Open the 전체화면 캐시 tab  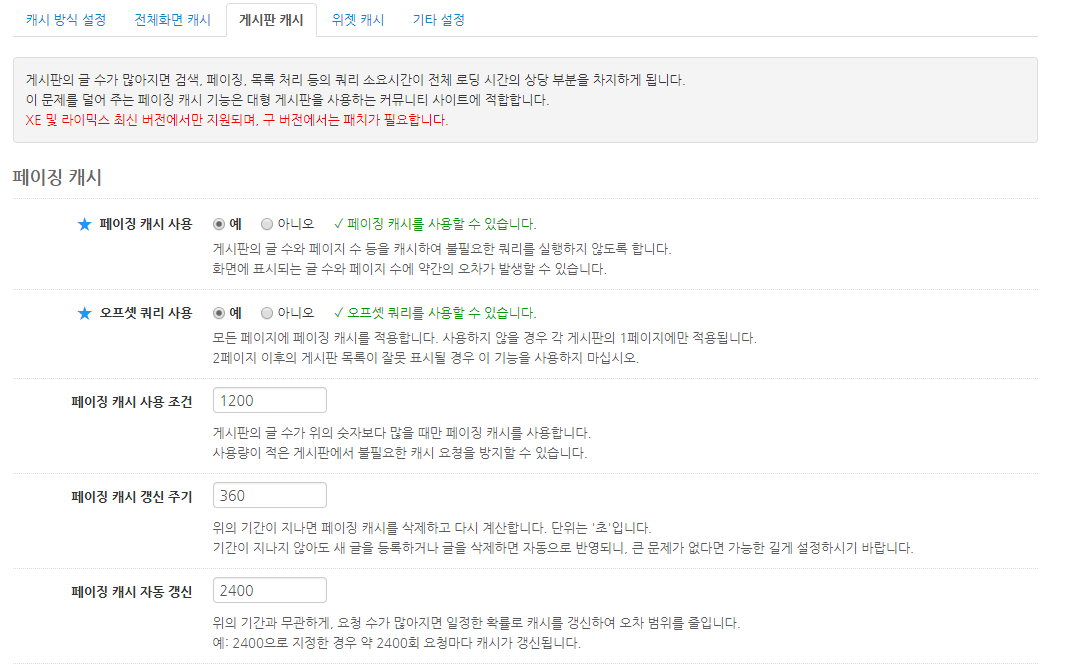pyautogui.click(x=171, y=19)
